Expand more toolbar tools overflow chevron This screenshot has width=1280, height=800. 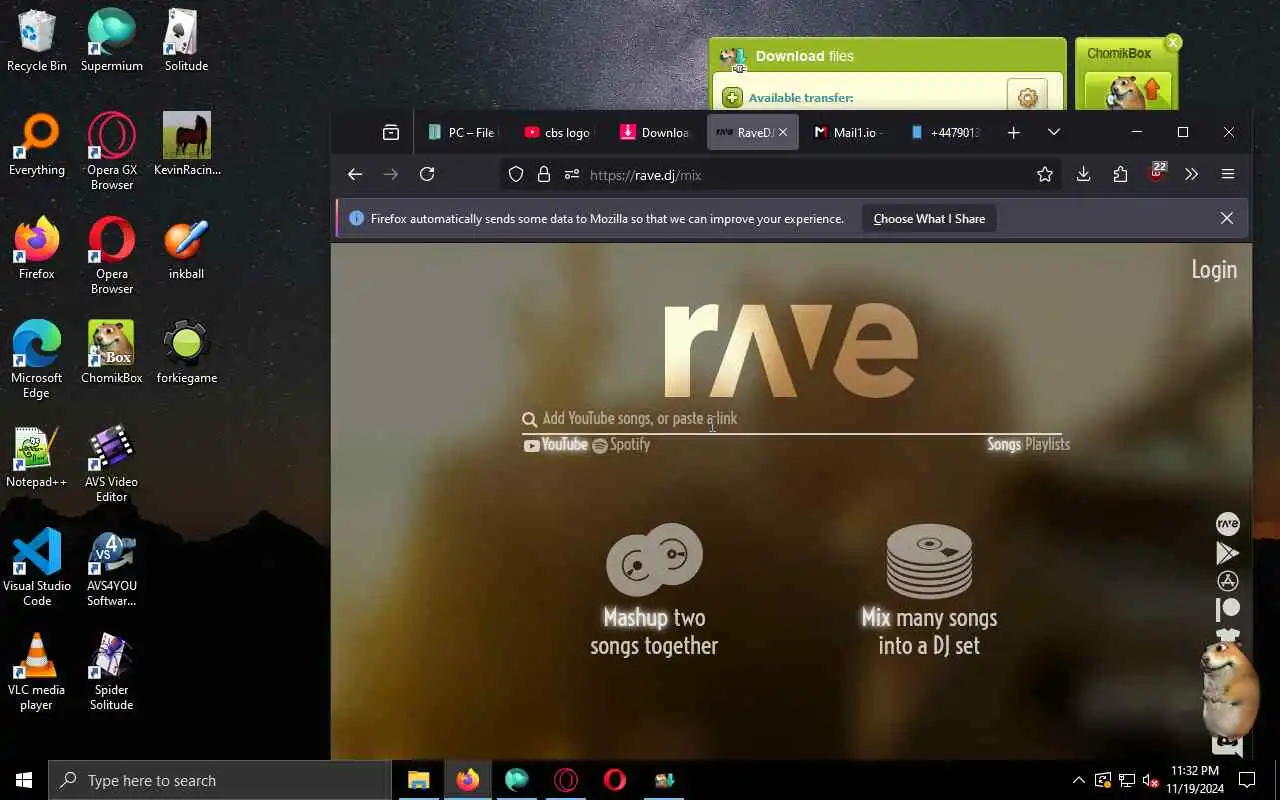[x=1191, y=174]
